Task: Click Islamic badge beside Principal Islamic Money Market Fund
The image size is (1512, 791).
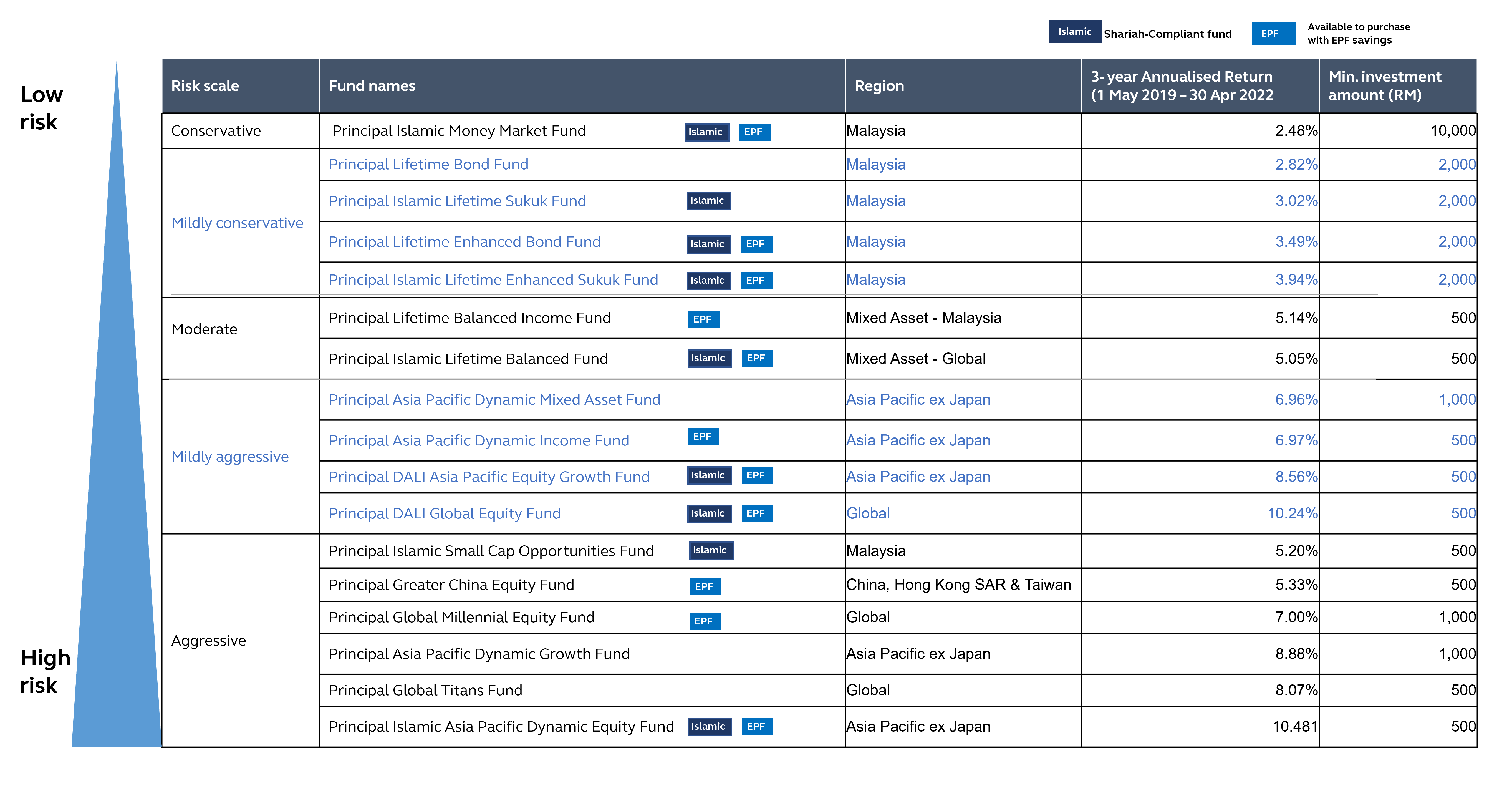Action: 707,132
